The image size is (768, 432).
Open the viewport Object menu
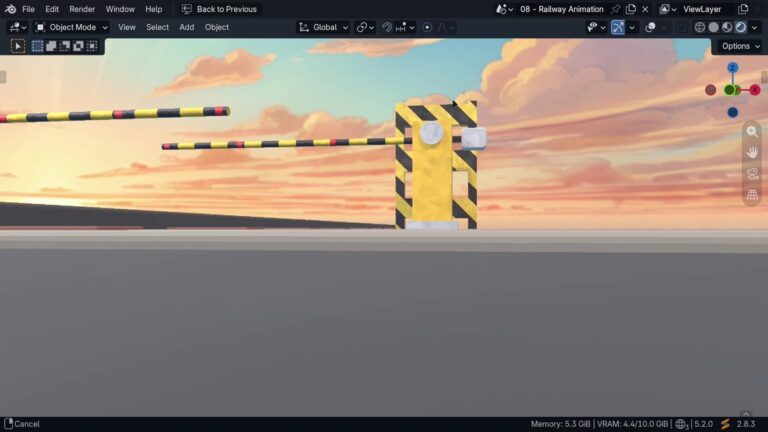[216, 27]
